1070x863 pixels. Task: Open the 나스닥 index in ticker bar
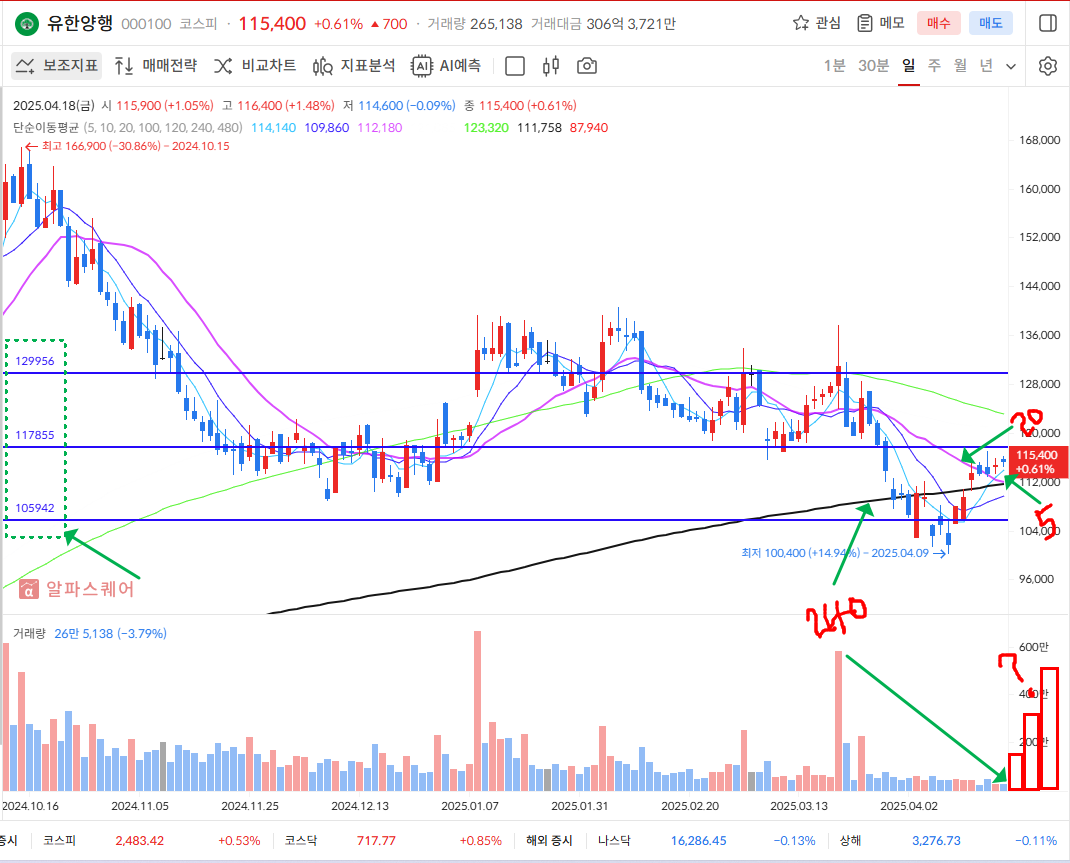[x=614, y=840]
